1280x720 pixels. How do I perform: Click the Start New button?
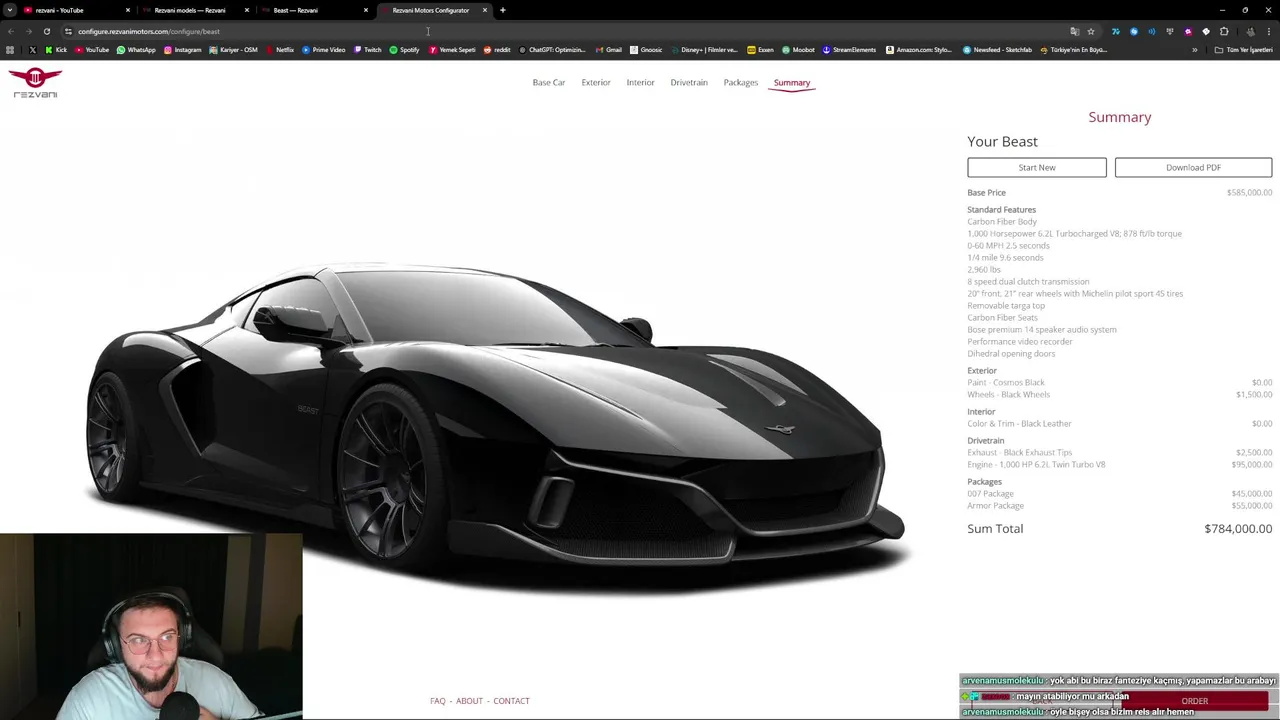click(x=1037, y=168)
